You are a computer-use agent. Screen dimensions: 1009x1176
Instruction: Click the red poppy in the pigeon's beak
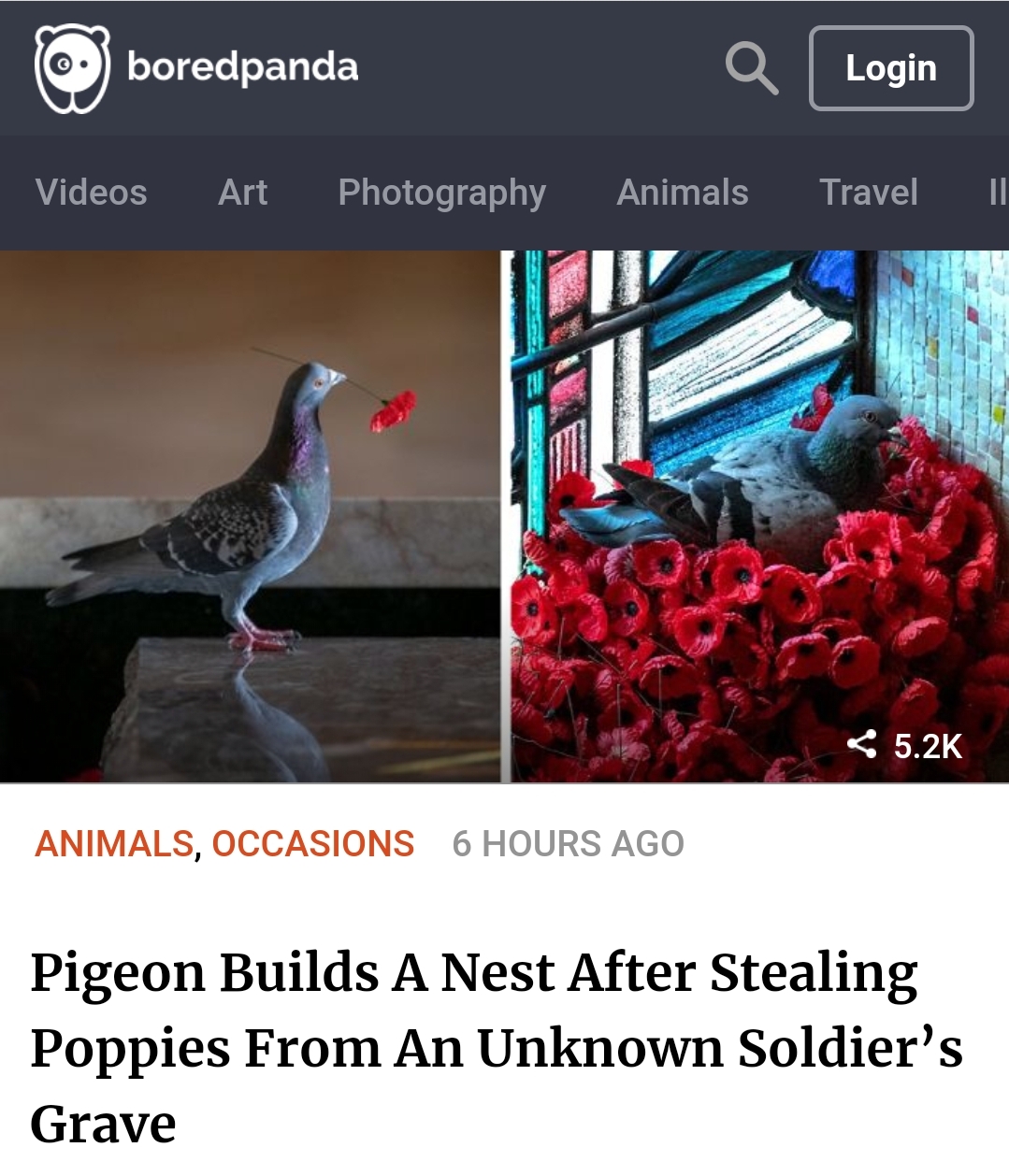pos(393,410)
